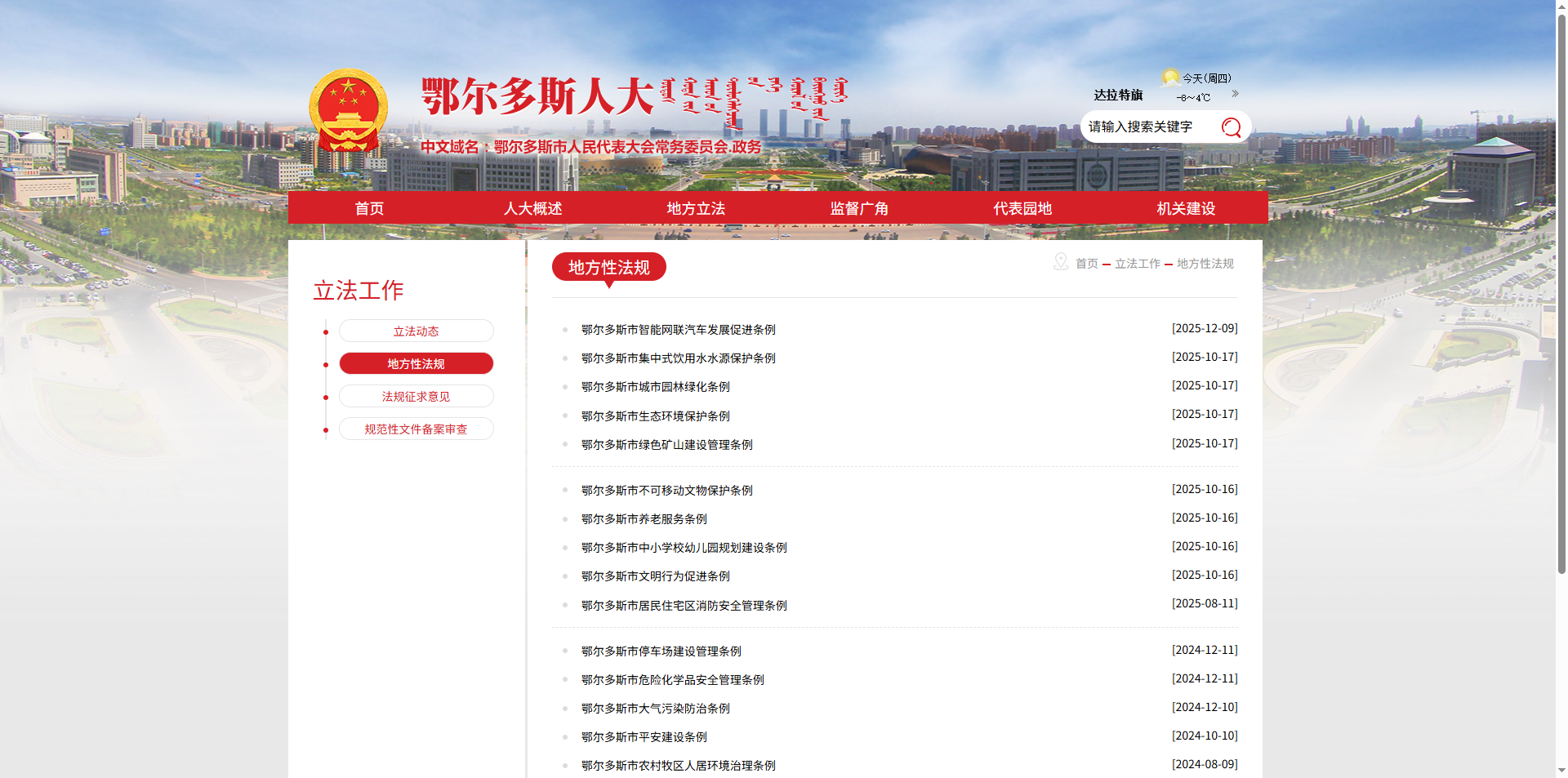
Task: Open the 人大概述 navigation menu
Action: [533, 208]
